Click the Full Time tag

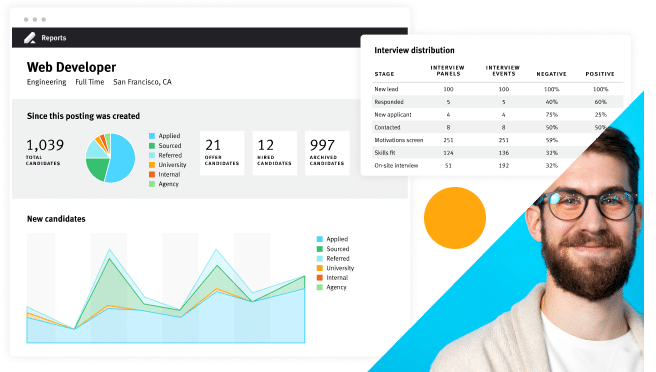tap(90, 82)
